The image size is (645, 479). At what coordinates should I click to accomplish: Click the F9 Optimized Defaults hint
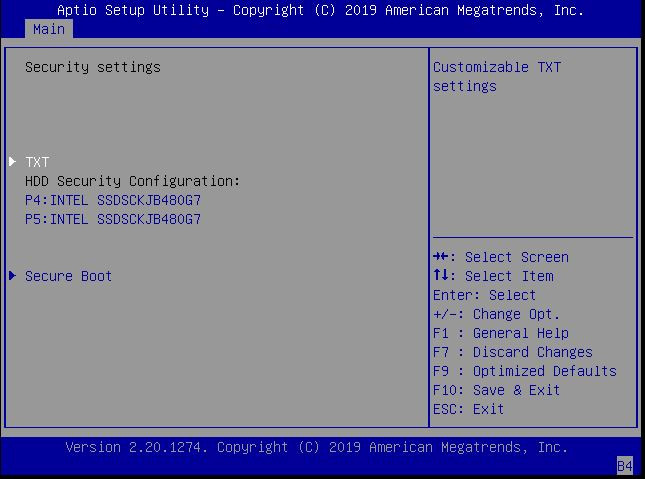525,371
